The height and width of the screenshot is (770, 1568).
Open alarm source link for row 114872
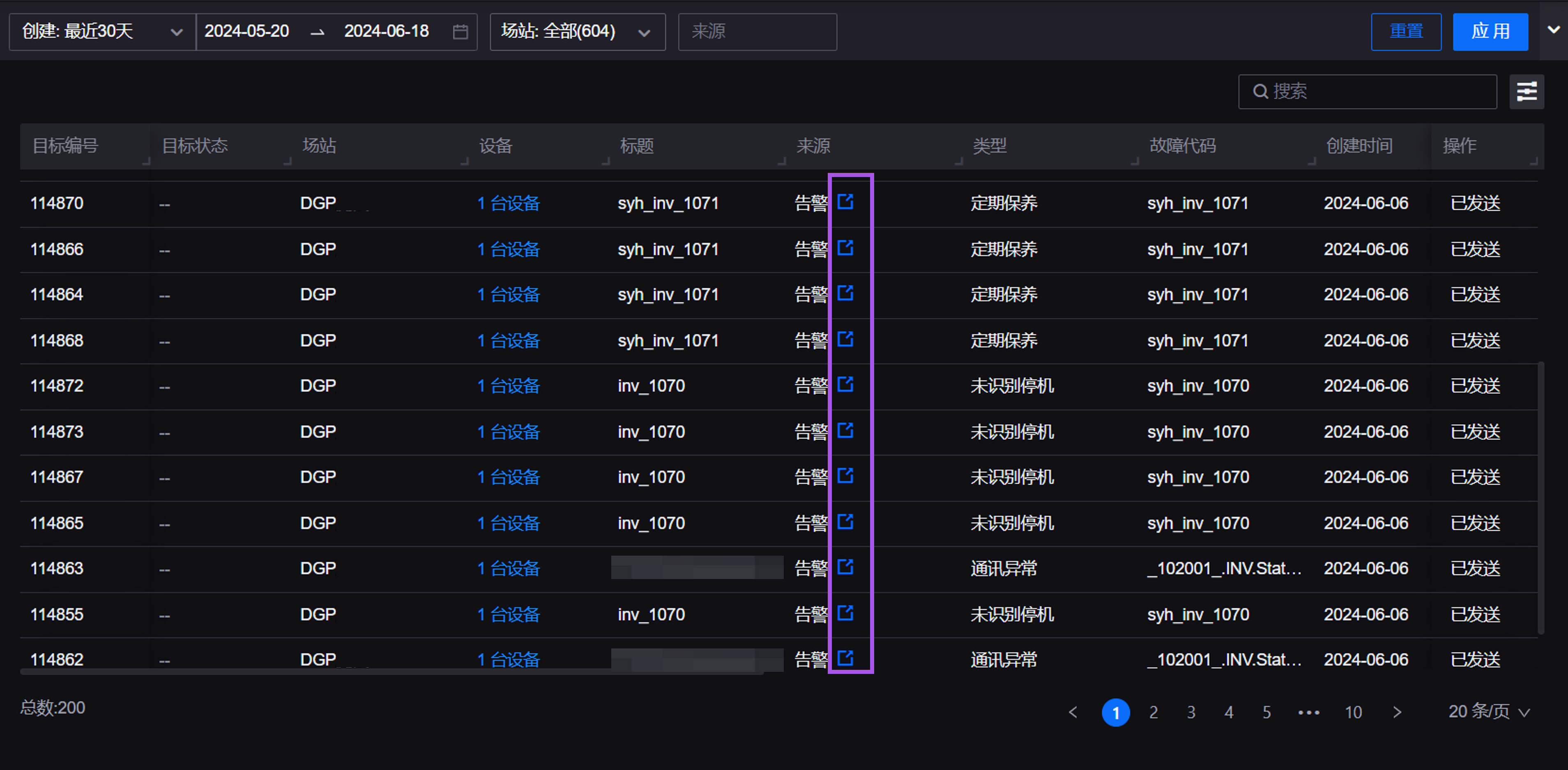click(x=845, y=384)
